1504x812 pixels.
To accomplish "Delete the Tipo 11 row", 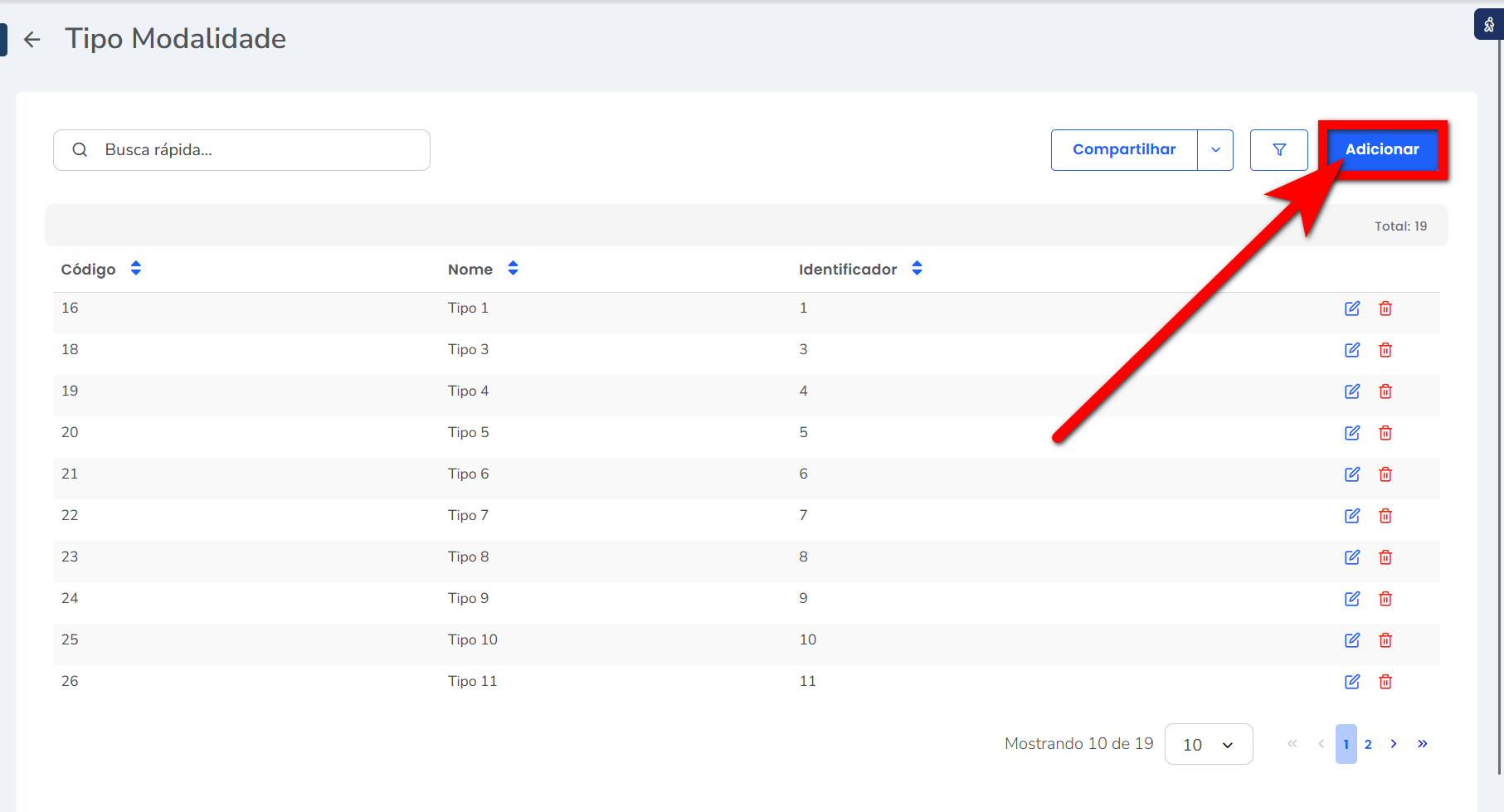I will coord(1385,682).
